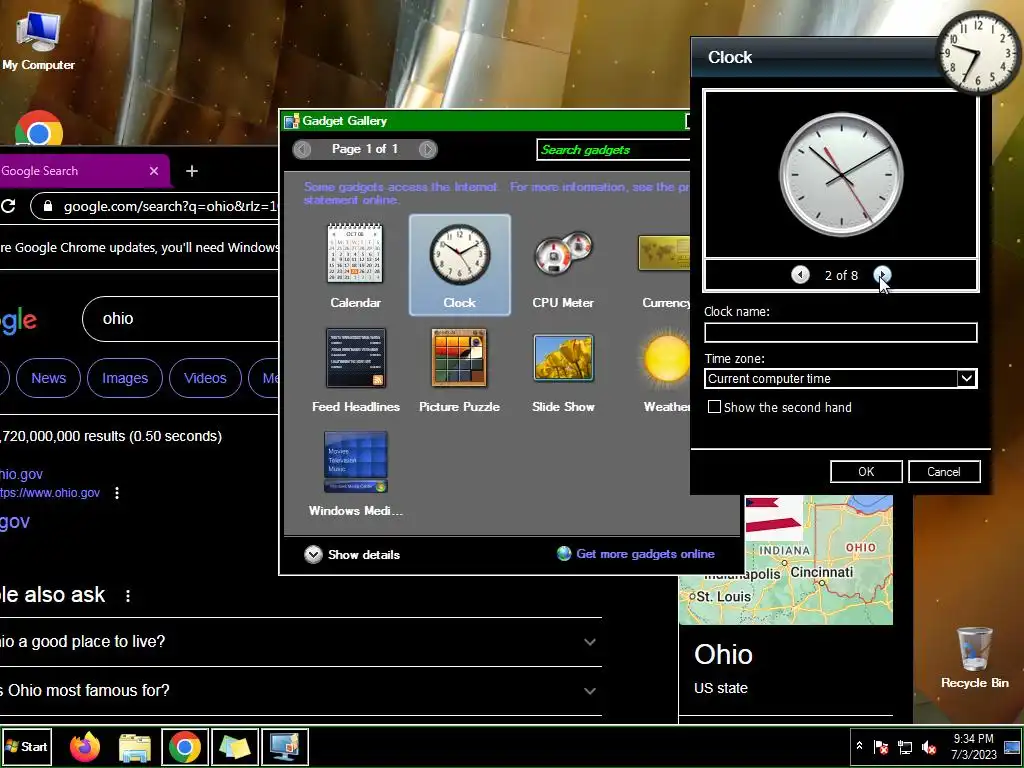1024x768 pixels.
Task: Open Google Chrome desktop shortcut
Action: (x=39, y=127)
